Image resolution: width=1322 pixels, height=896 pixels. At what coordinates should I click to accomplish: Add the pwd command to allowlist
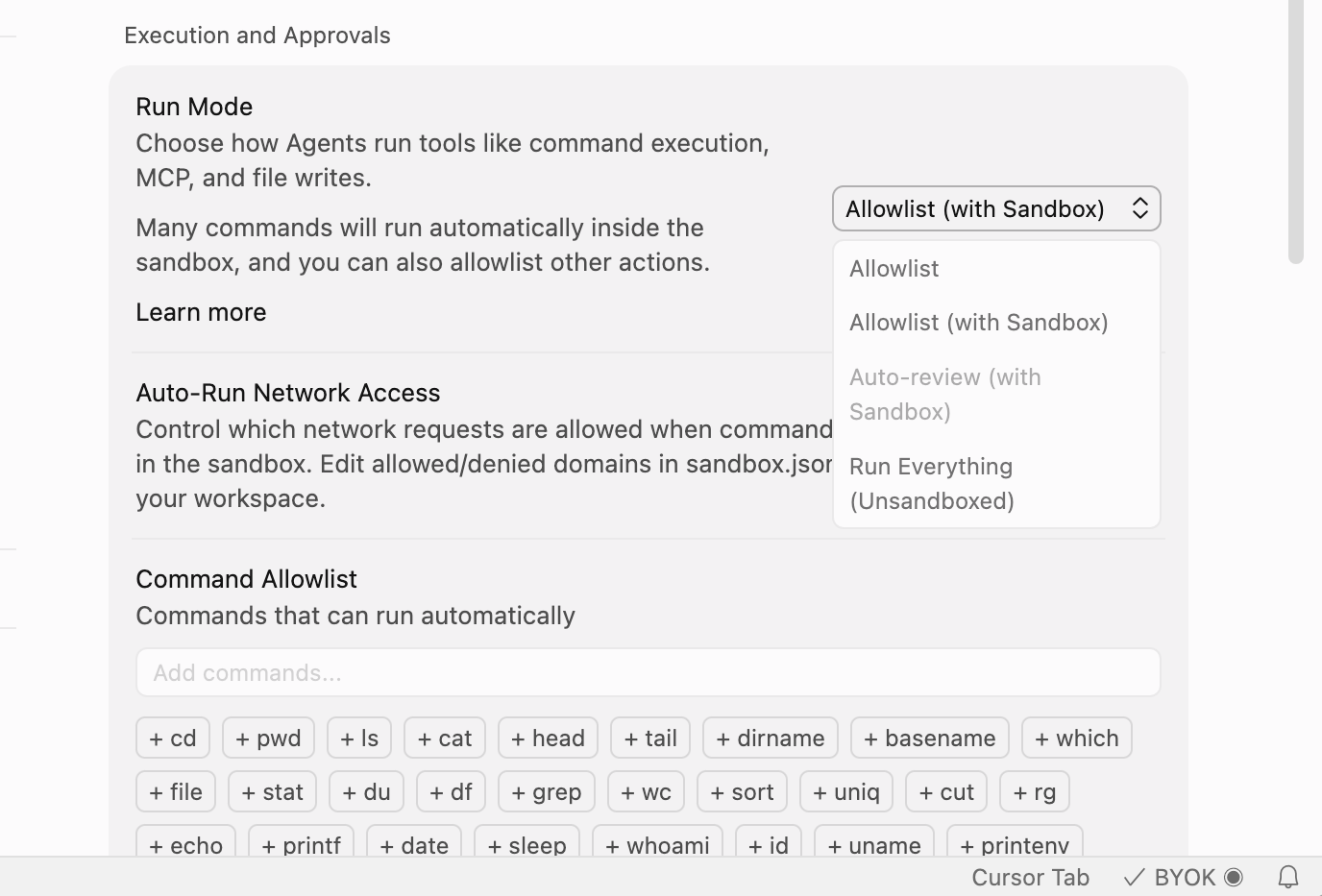coord(268,738)
